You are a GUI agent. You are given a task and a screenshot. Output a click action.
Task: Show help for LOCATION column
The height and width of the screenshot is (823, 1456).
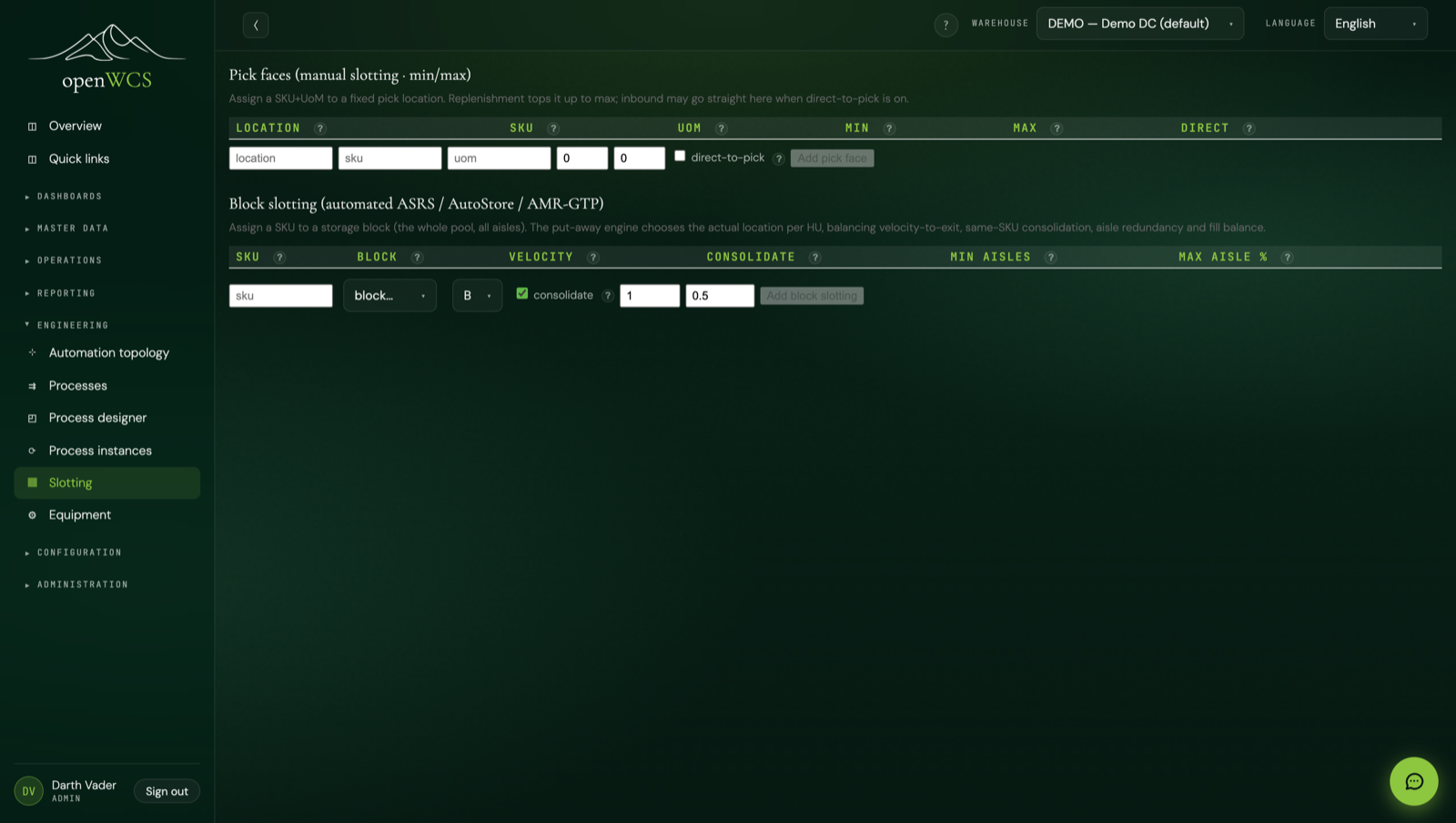[320, 128]
